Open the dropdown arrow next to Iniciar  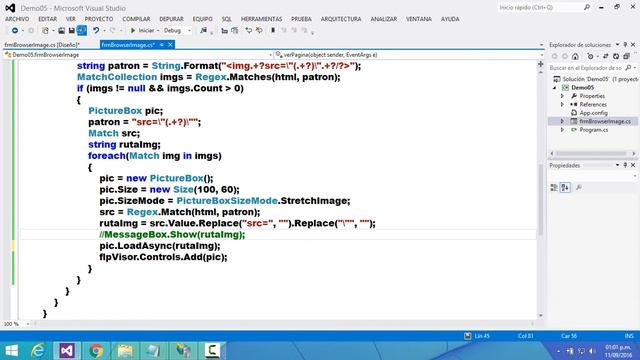click(158, 31)
